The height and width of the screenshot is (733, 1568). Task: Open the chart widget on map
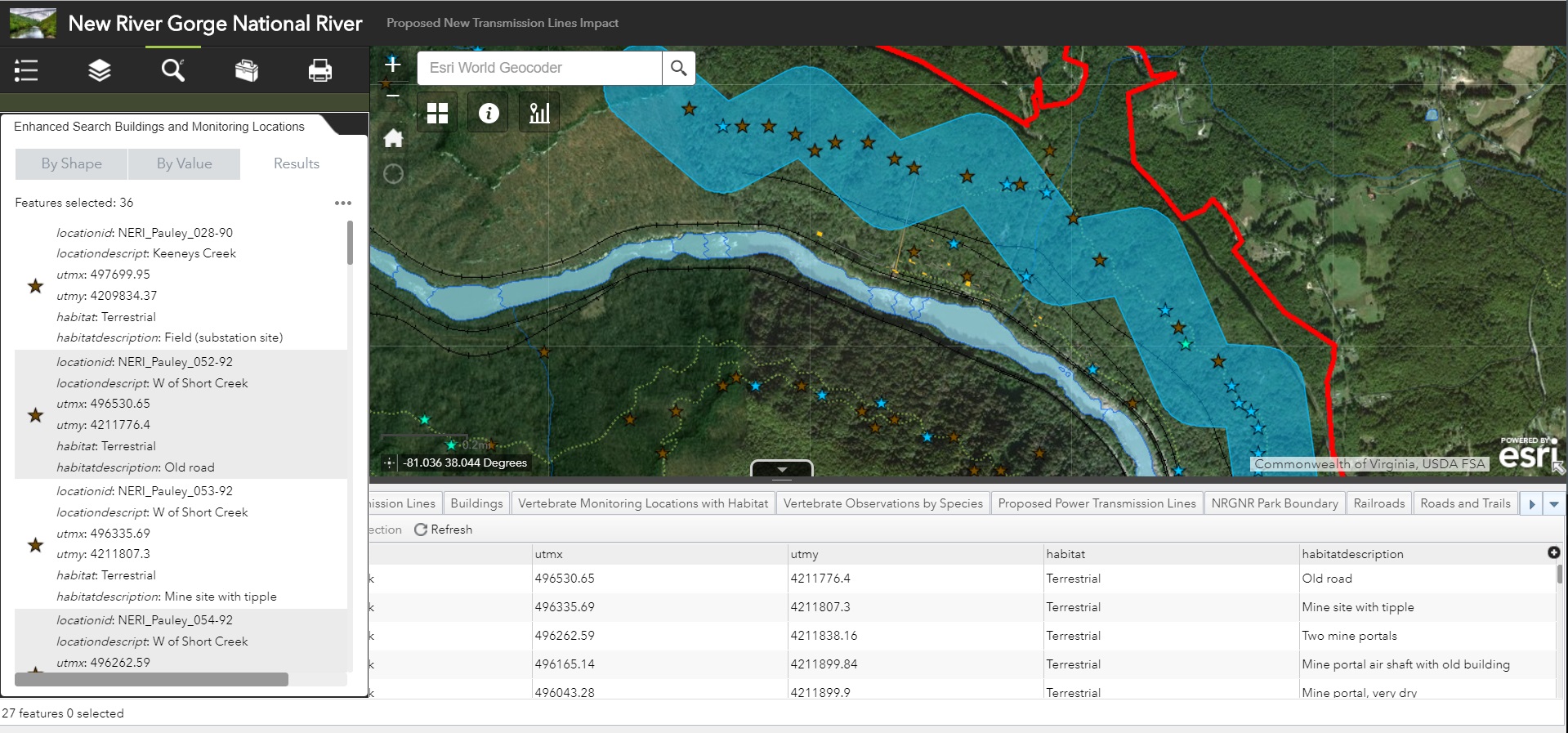pyautogui.click(x=539, y=113)
